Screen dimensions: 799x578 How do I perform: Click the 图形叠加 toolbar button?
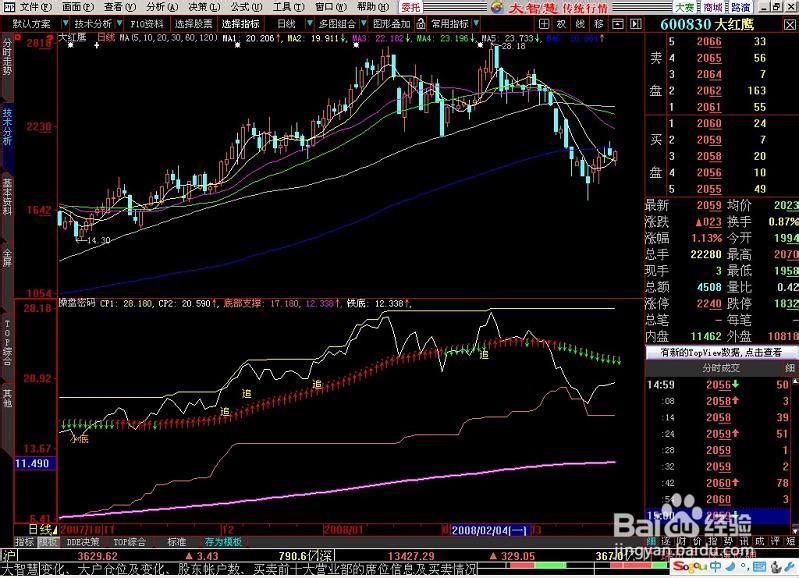tap(391, 23)
